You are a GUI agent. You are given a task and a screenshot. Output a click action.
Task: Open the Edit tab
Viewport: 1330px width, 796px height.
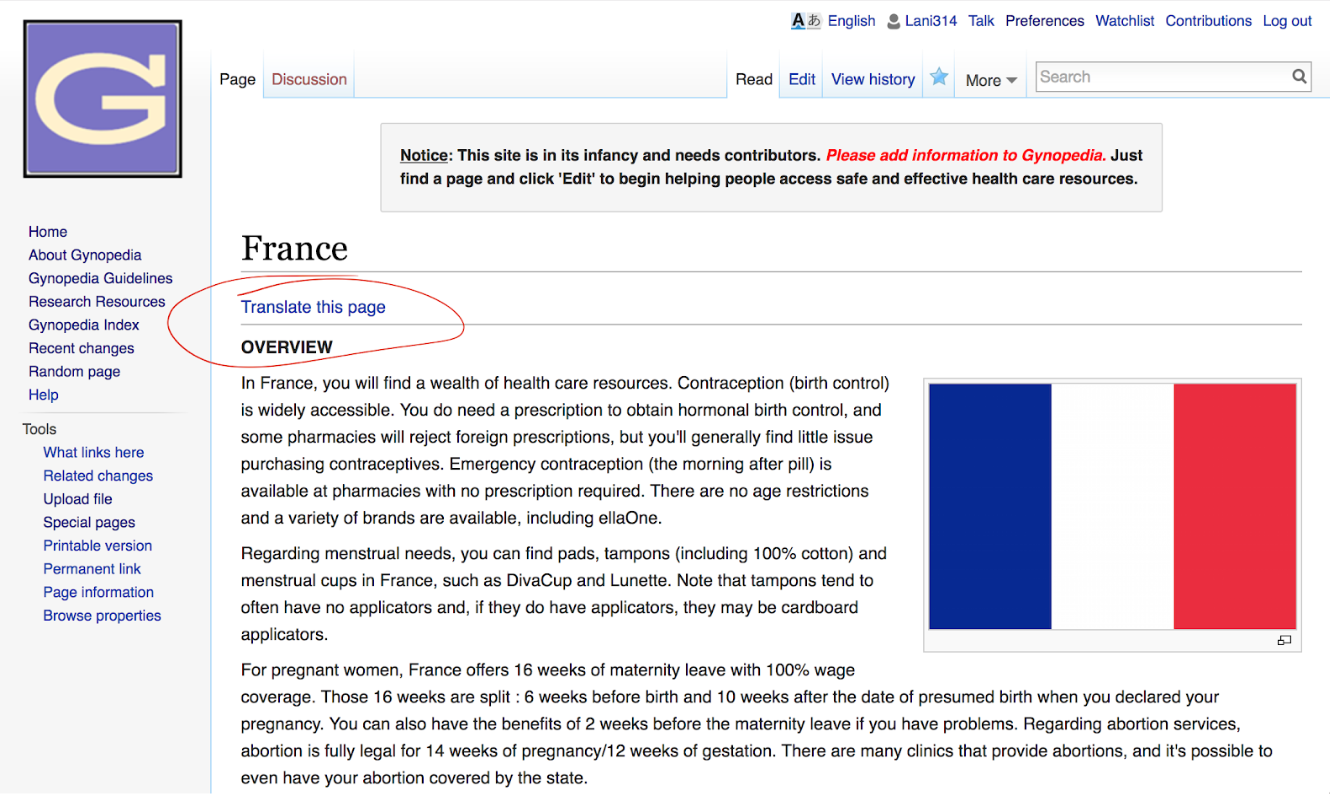coord(802,79)
